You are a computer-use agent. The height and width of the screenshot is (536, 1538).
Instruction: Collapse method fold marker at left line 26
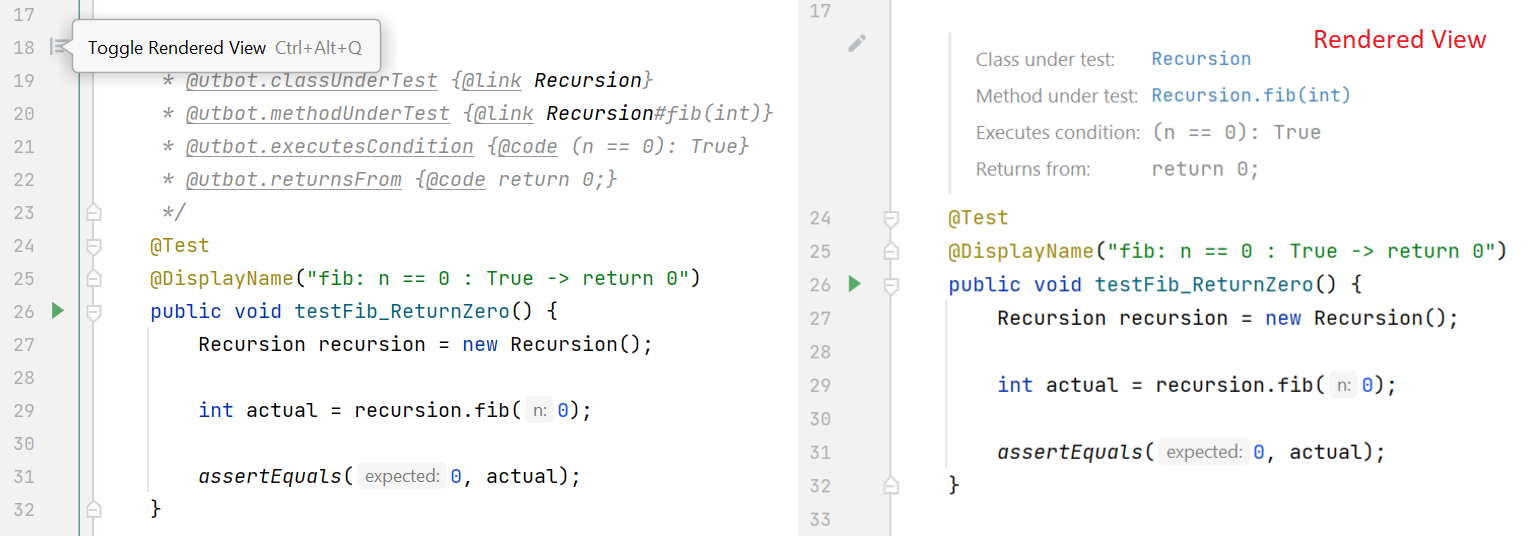(x=93, y=312)
